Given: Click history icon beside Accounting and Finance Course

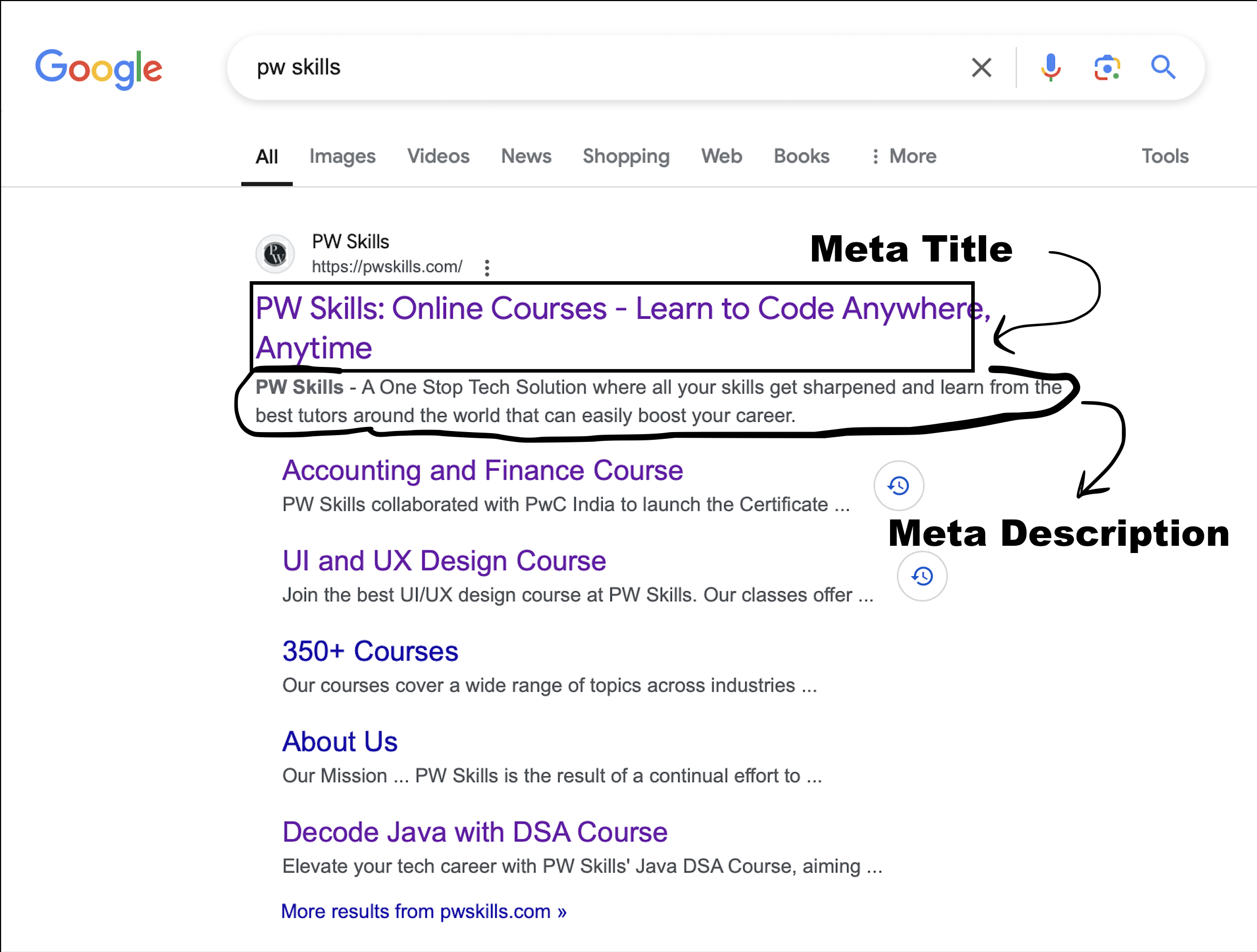Looking at the screenshot, I should 898,485.
